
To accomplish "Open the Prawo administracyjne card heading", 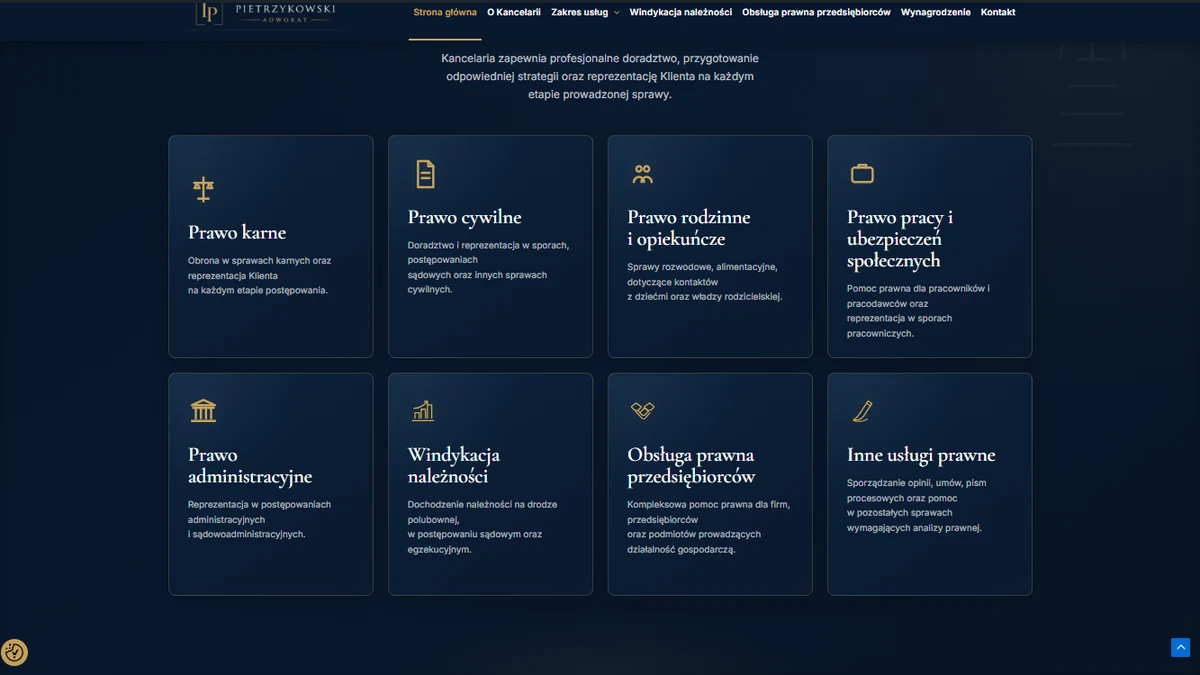I will coord(250,465).
